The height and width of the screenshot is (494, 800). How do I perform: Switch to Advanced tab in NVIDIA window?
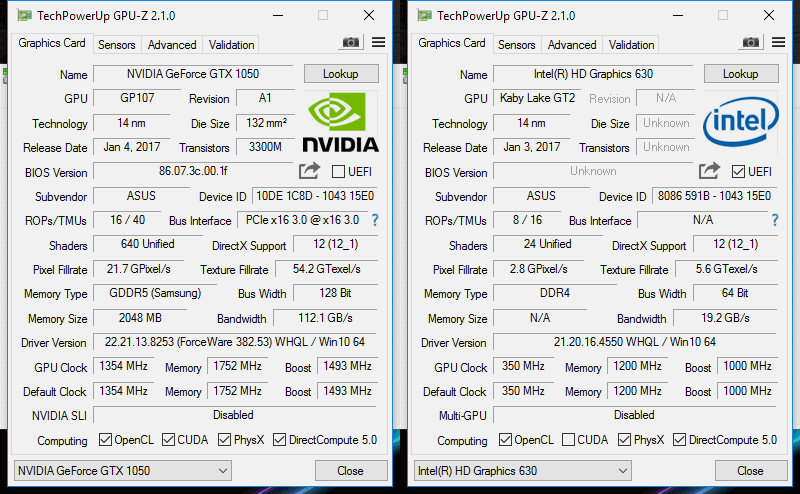[x=172, y=45]
